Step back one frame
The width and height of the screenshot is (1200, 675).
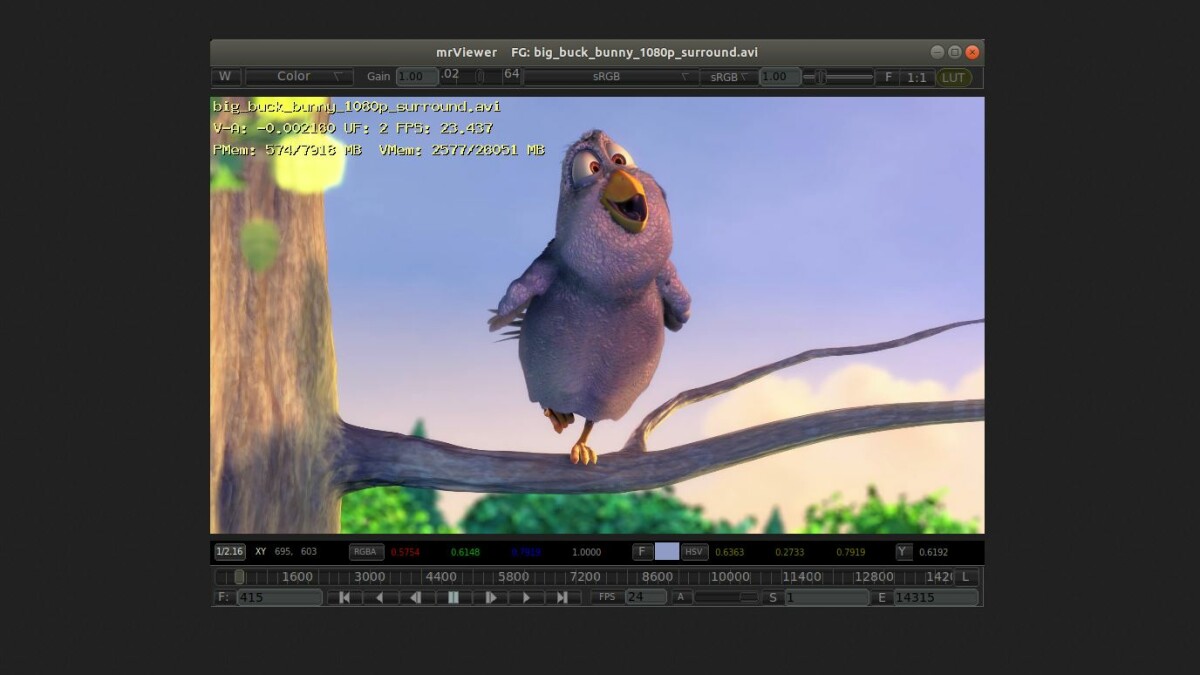(416, 597)
